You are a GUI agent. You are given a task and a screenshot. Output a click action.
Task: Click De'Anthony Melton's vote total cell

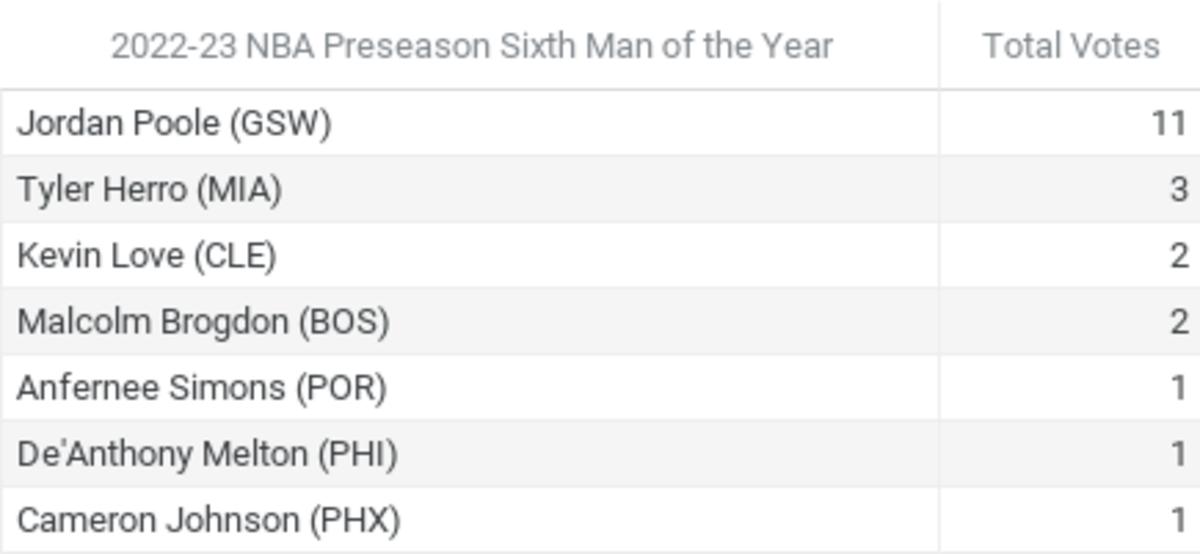point(1178,454)
